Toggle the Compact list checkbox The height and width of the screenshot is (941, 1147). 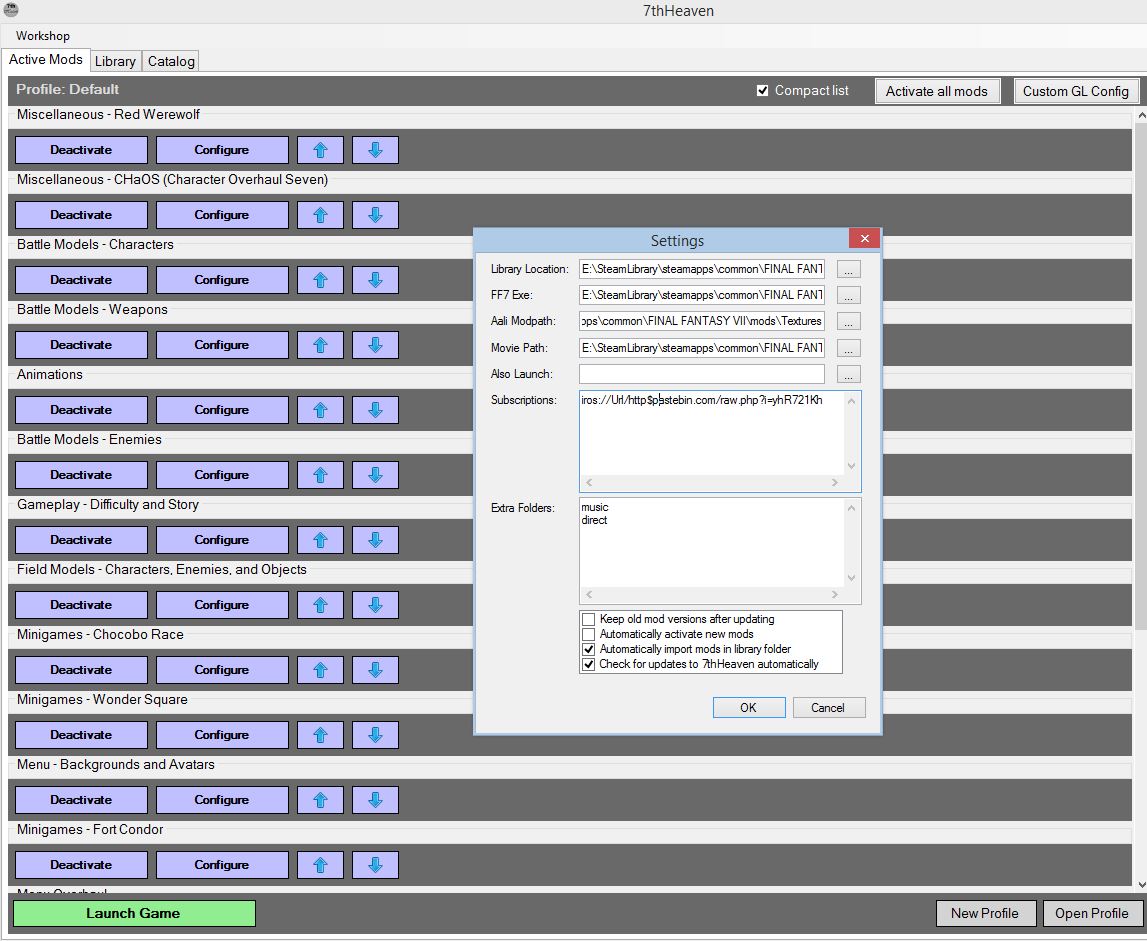coord(762,91)
